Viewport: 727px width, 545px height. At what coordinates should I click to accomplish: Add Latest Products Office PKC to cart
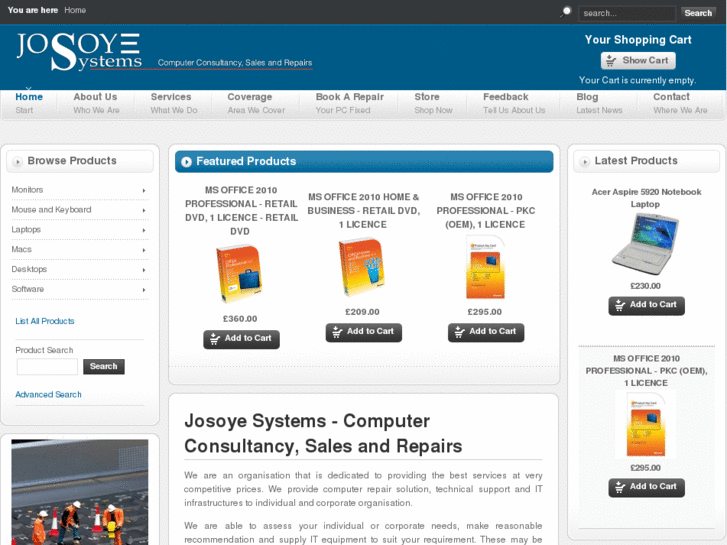point(646,487)
